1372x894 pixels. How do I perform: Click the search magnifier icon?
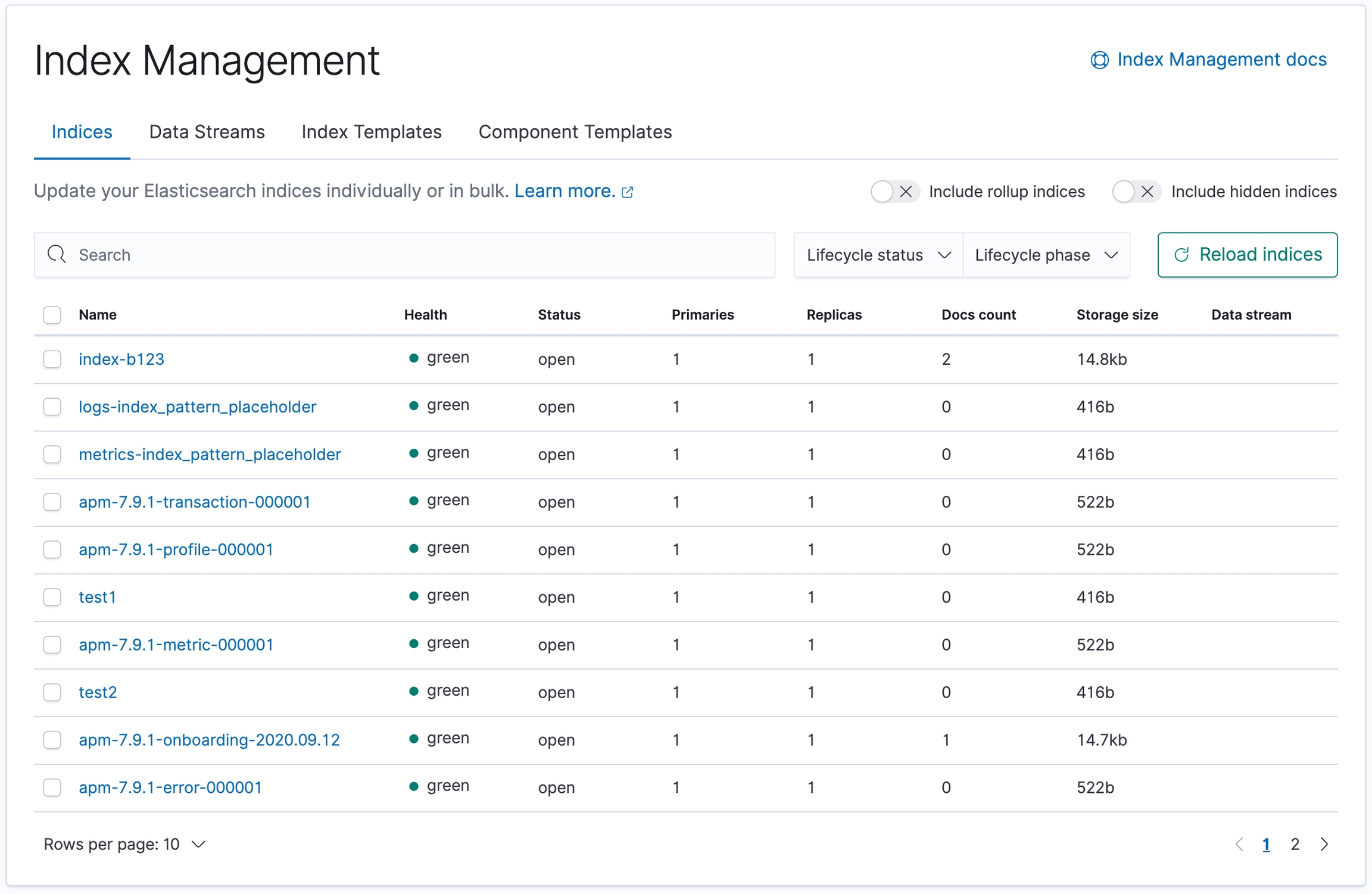coord(57,254)
